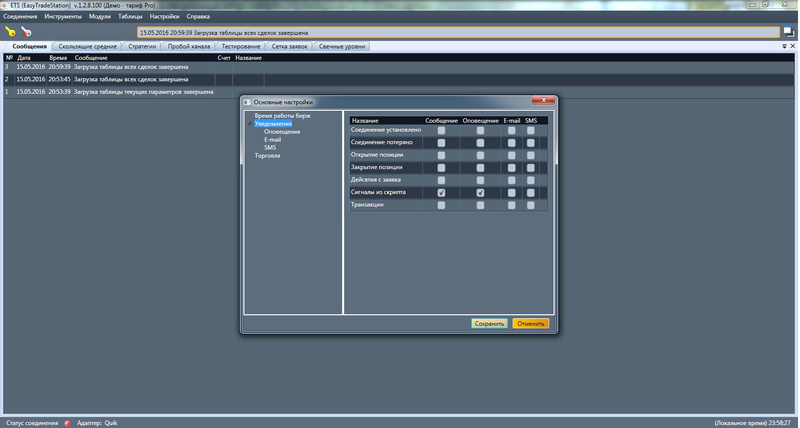This screenshot has height=428, width=800.
Task: Collapse the Уведомления tree node arrow
Action: (249, 125)
